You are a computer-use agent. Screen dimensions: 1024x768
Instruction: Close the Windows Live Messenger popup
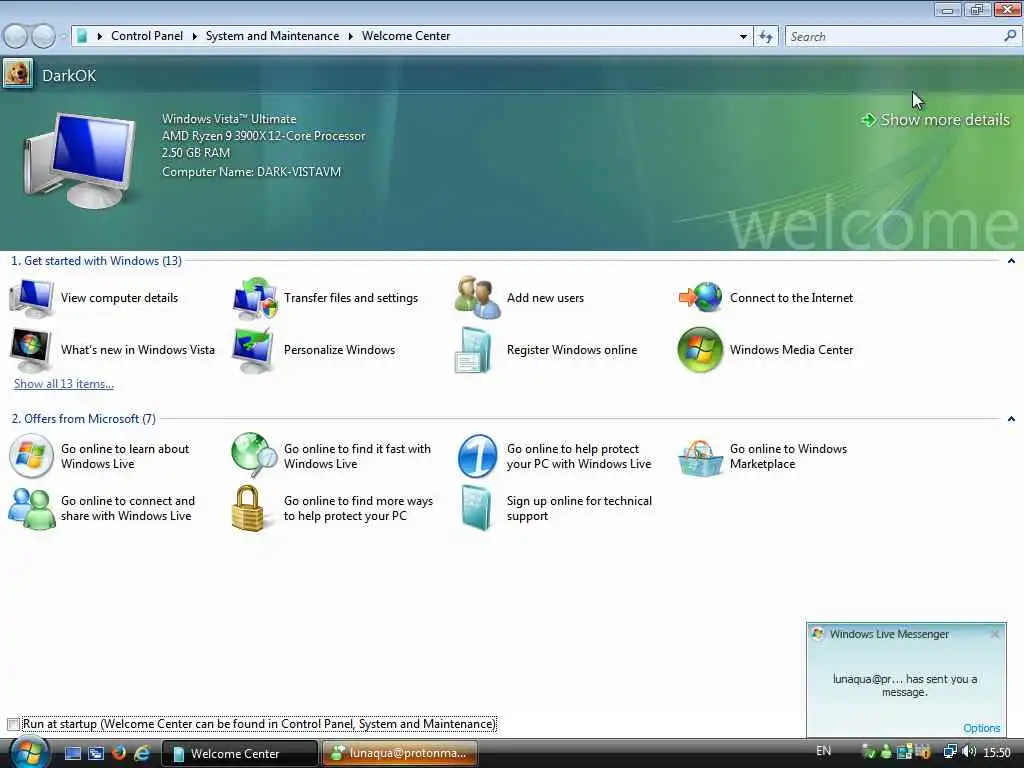(x=995, y=634)
